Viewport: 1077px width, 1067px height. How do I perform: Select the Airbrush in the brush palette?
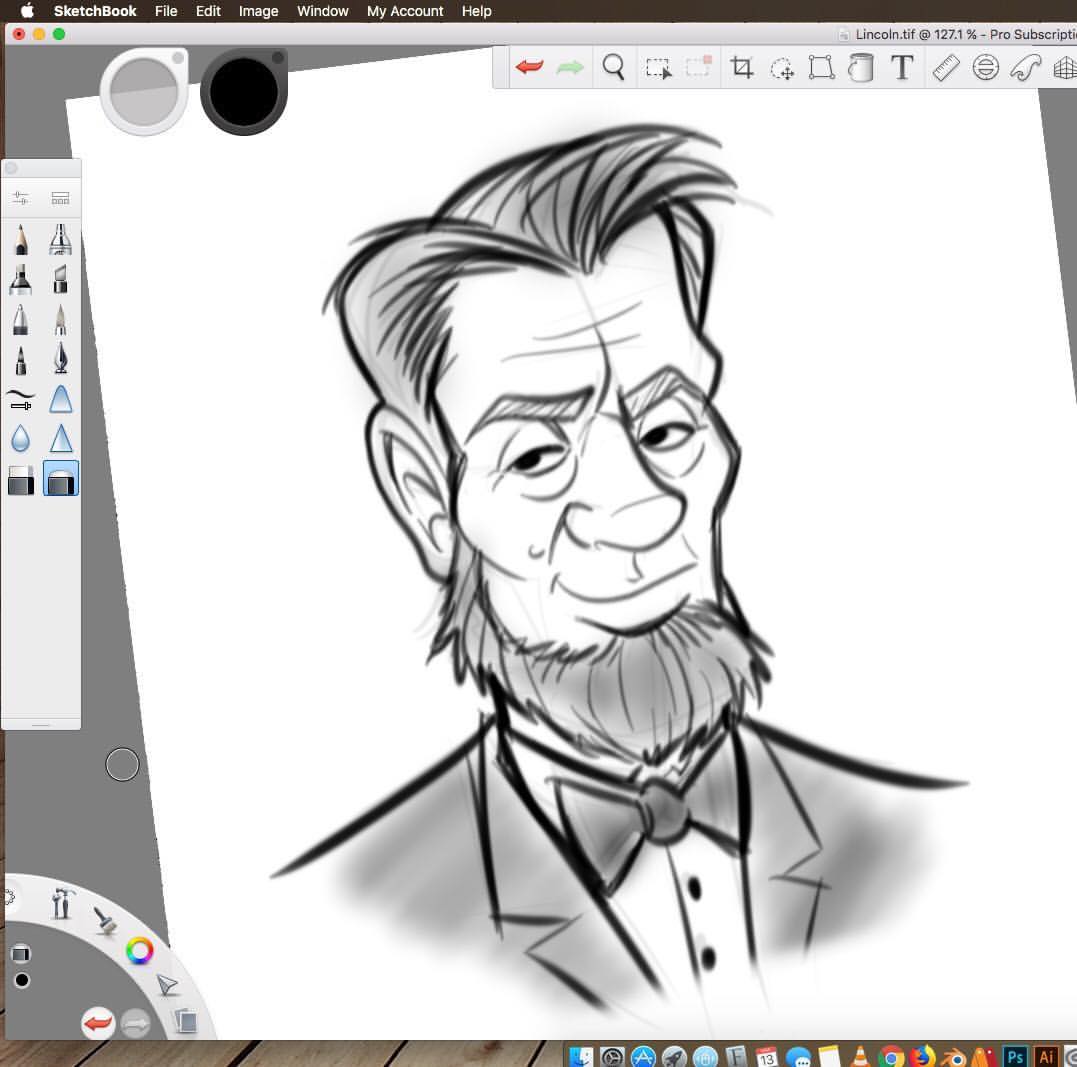[x=60, y=239]
